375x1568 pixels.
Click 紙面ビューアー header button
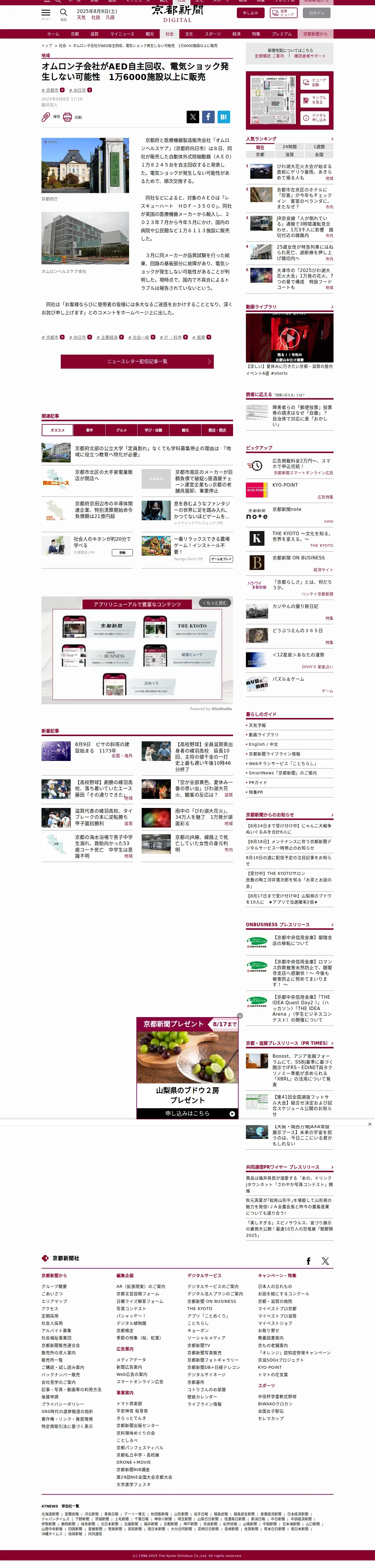(x=284, y=13)
